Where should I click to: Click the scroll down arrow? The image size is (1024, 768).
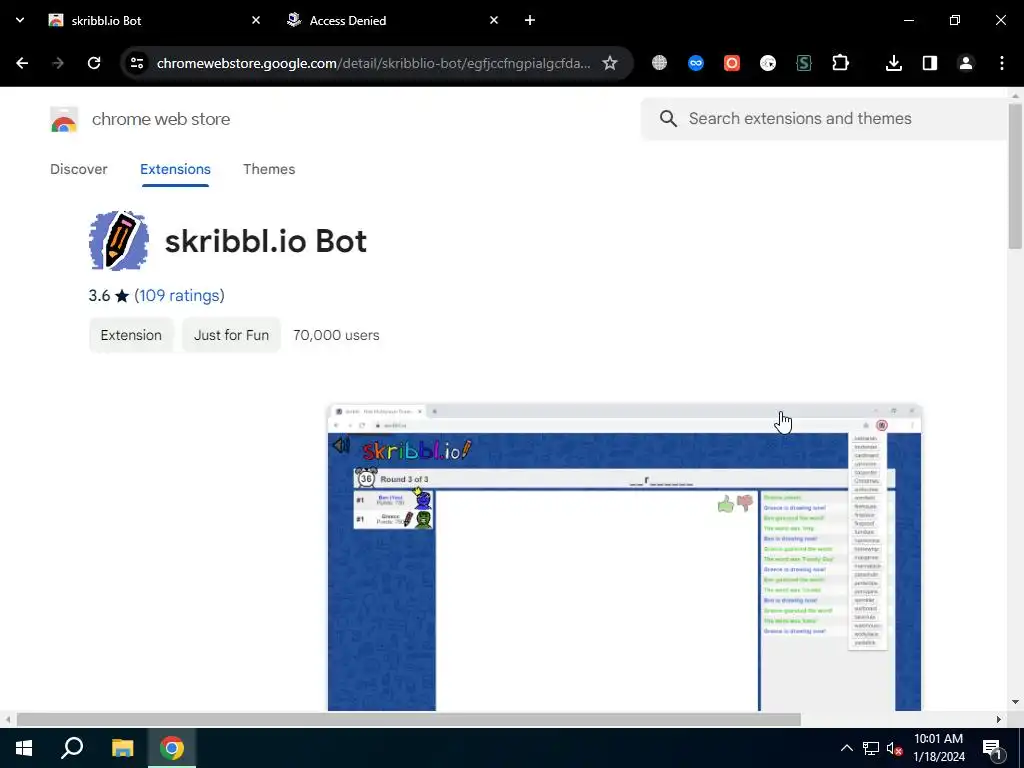pos(1015,702)
